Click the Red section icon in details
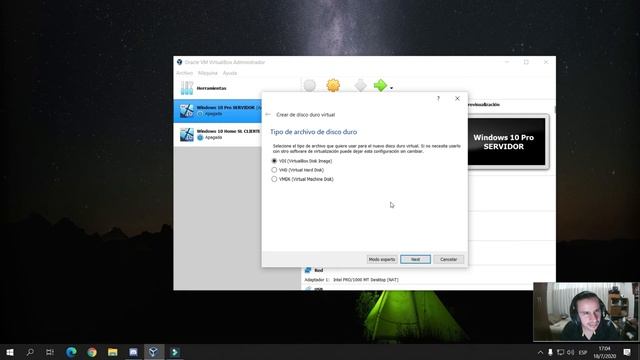640x360 pixels. (x=308, y=270)
